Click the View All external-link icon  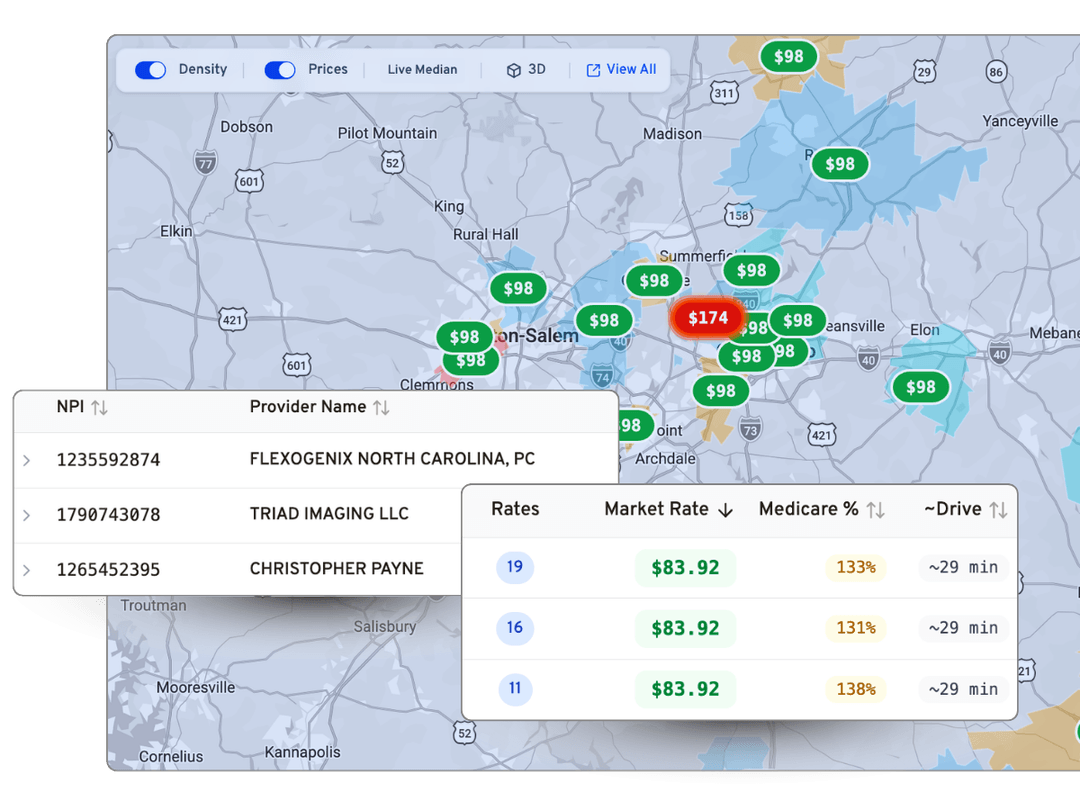click(593, 70)
